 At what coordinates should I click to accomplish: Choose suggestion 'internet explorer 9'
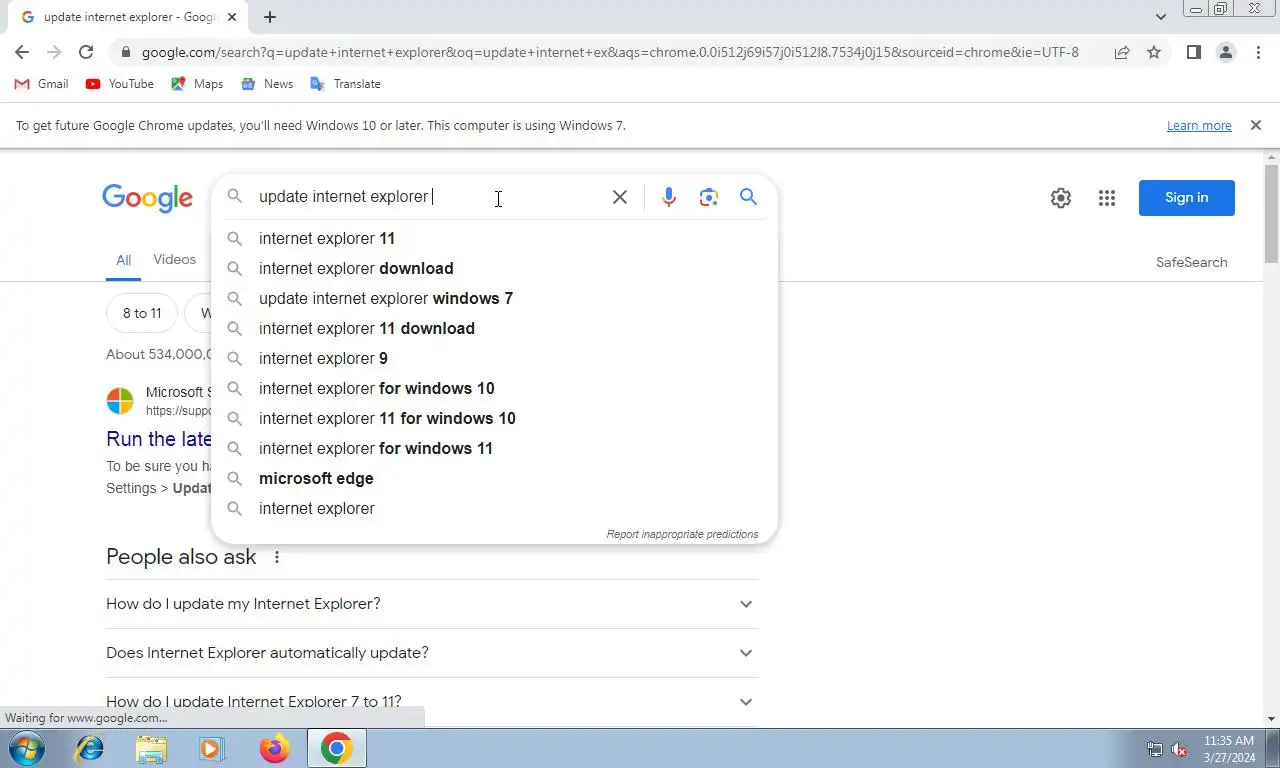tap(494, 358)
